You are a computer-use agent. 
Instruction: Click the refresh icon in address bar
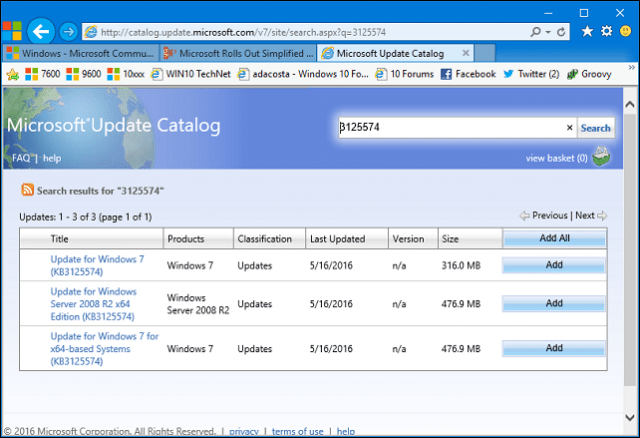tap(561, 32)
